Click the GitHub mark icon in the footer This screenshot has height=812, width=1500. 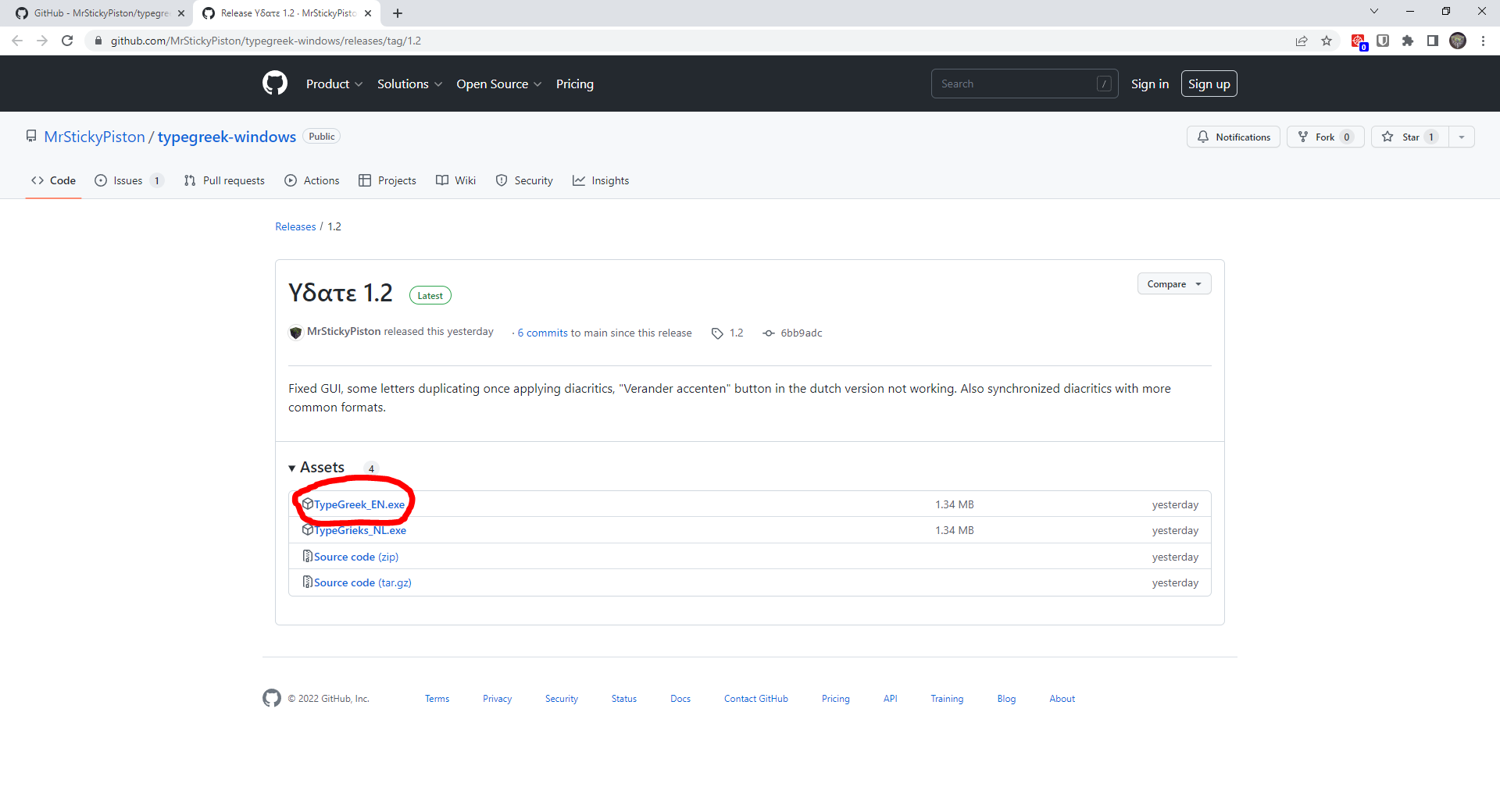pos(271,698)
